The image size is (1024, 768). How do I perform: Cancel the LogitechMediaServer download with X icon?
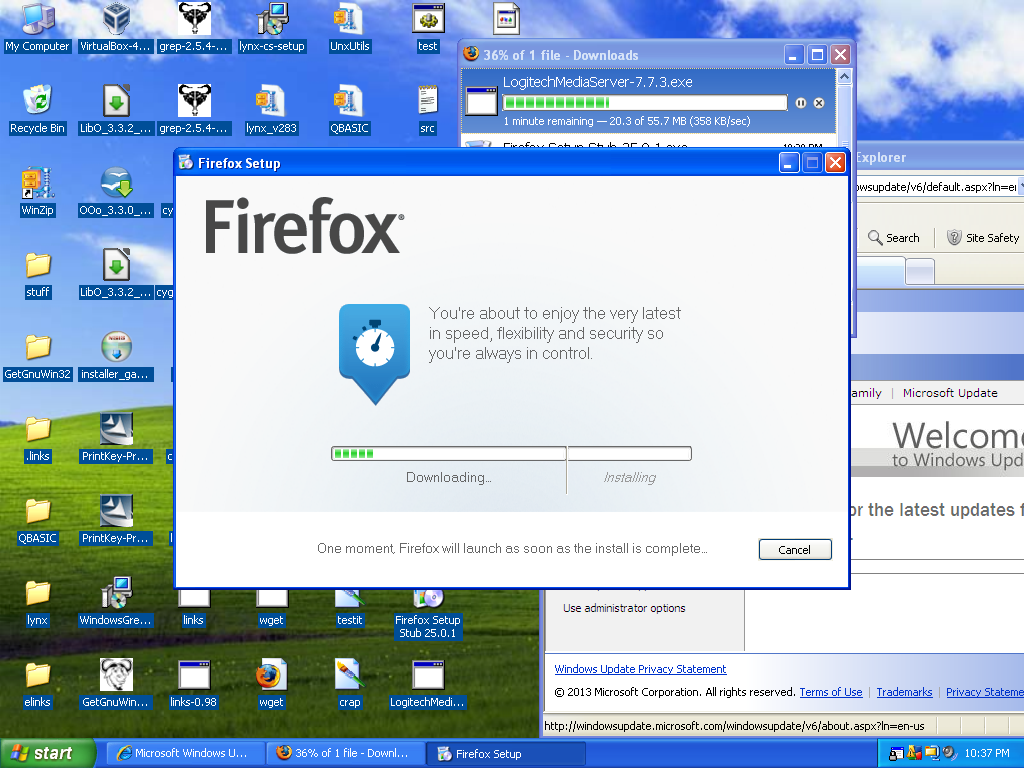click(x=819, y=103)
